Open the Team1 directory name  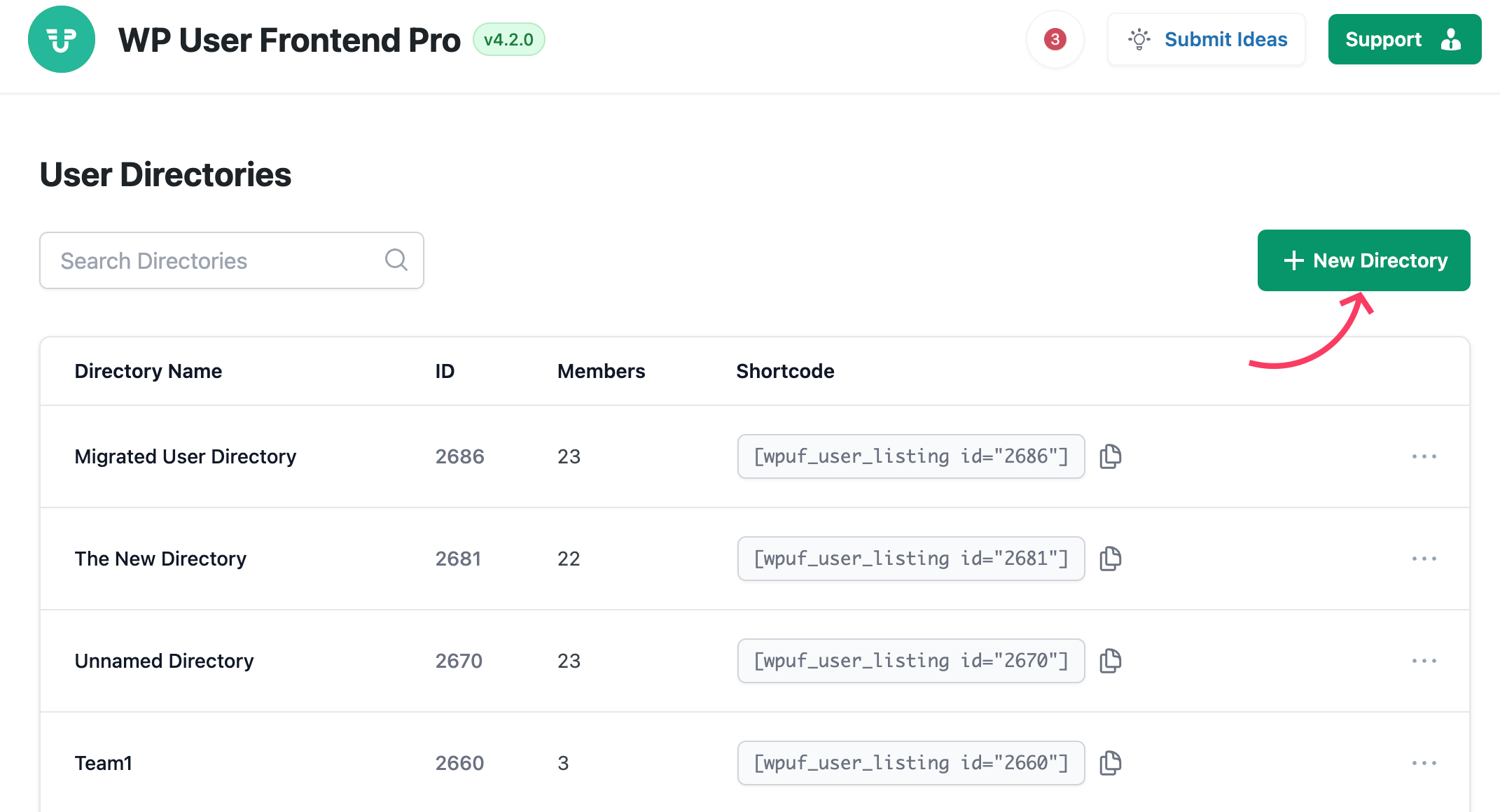click(104, 763)
